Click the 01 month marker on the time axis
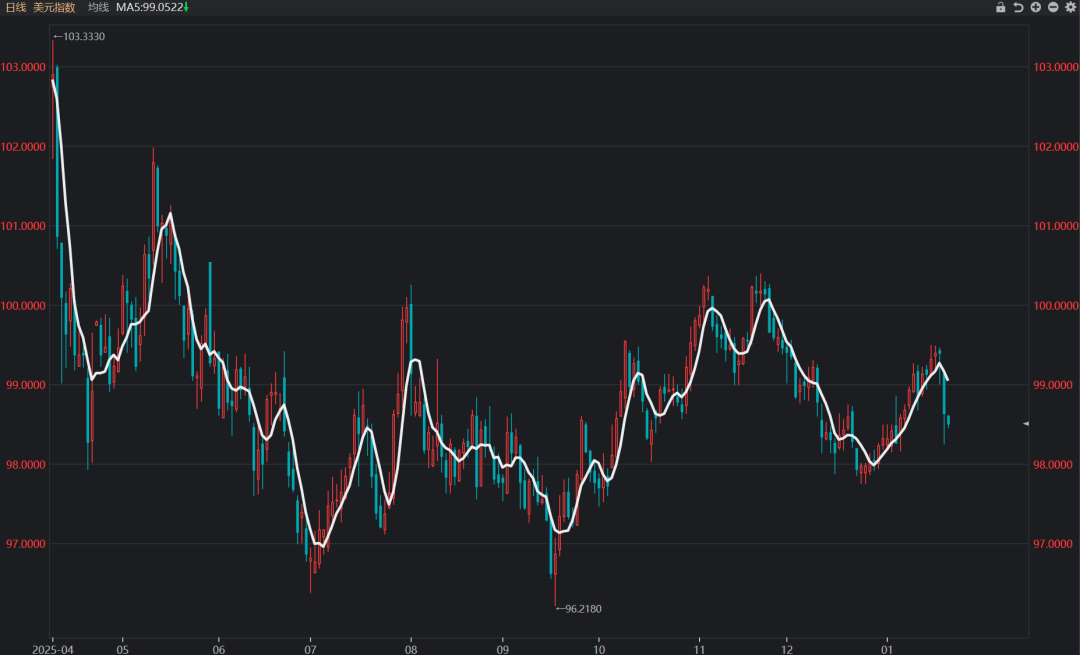The height and width of the screenshot is (655, 1080). coord(886,647)
